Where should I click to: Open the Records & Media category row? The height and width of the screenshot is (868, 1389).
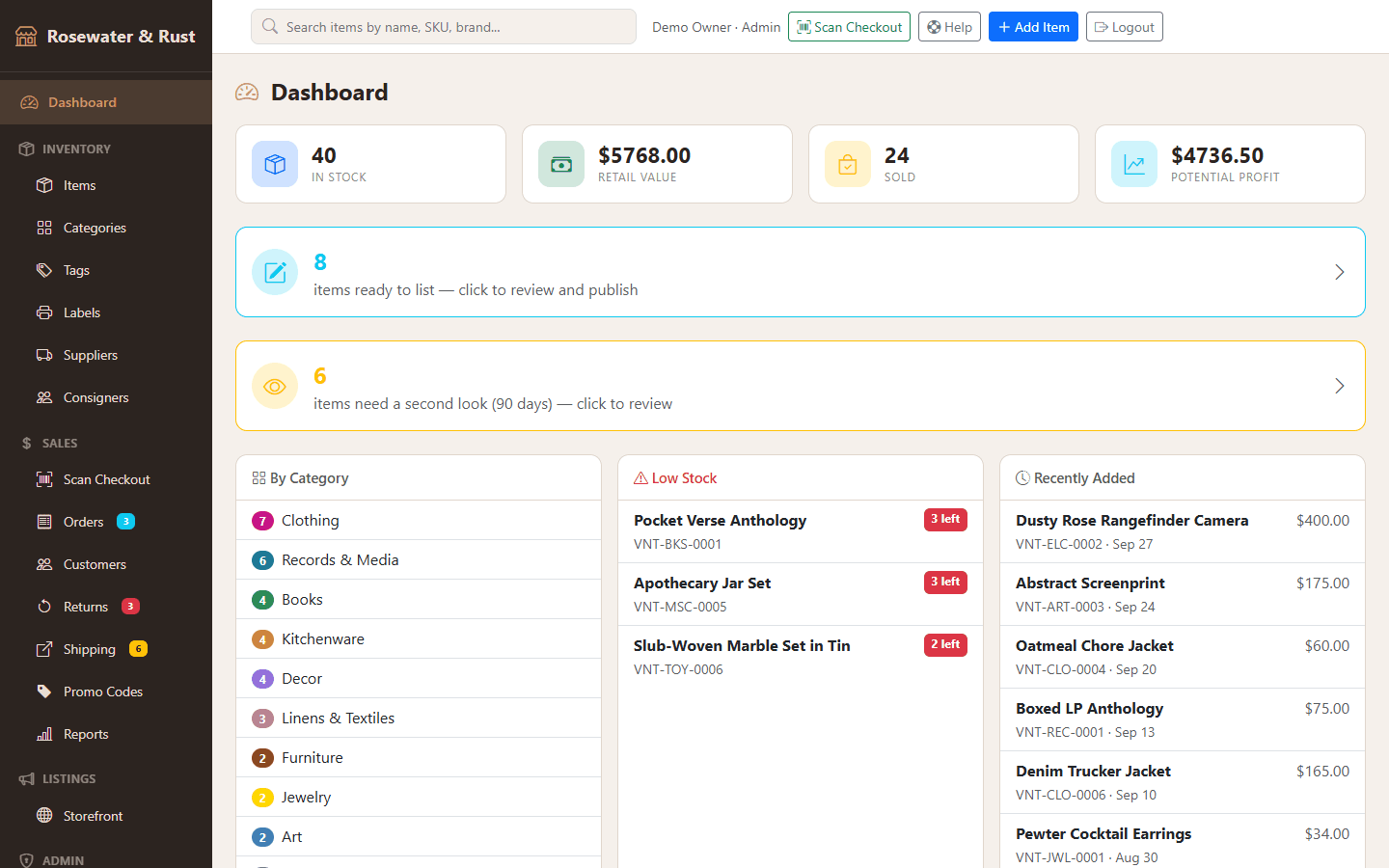tap(419, 560)
